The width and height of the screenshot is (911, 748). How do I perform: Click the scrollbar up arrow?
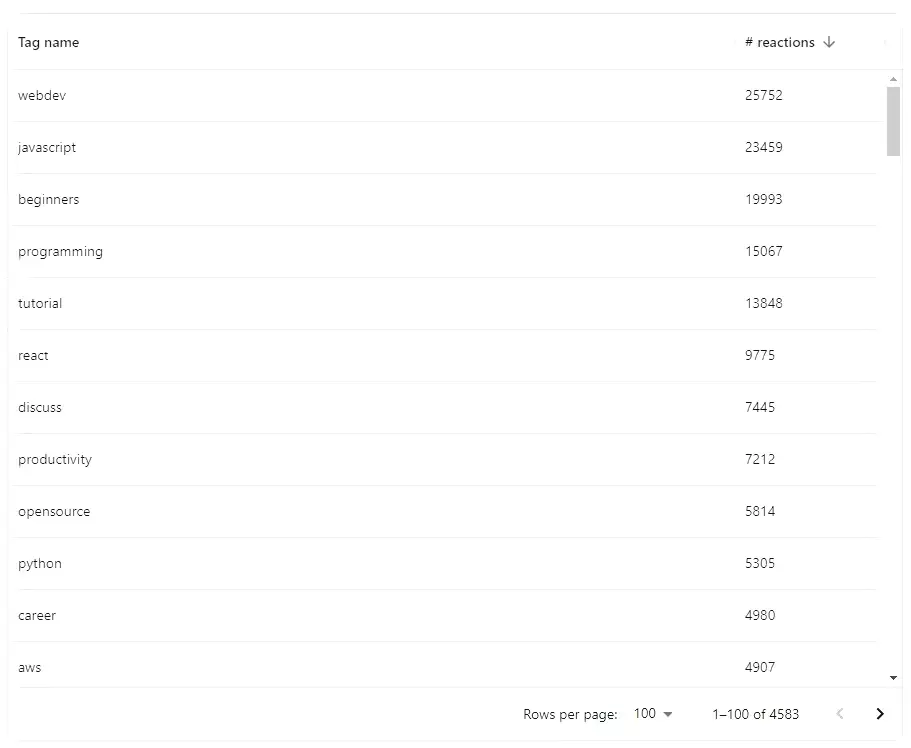pyautogui.click(x=893, y=77)
